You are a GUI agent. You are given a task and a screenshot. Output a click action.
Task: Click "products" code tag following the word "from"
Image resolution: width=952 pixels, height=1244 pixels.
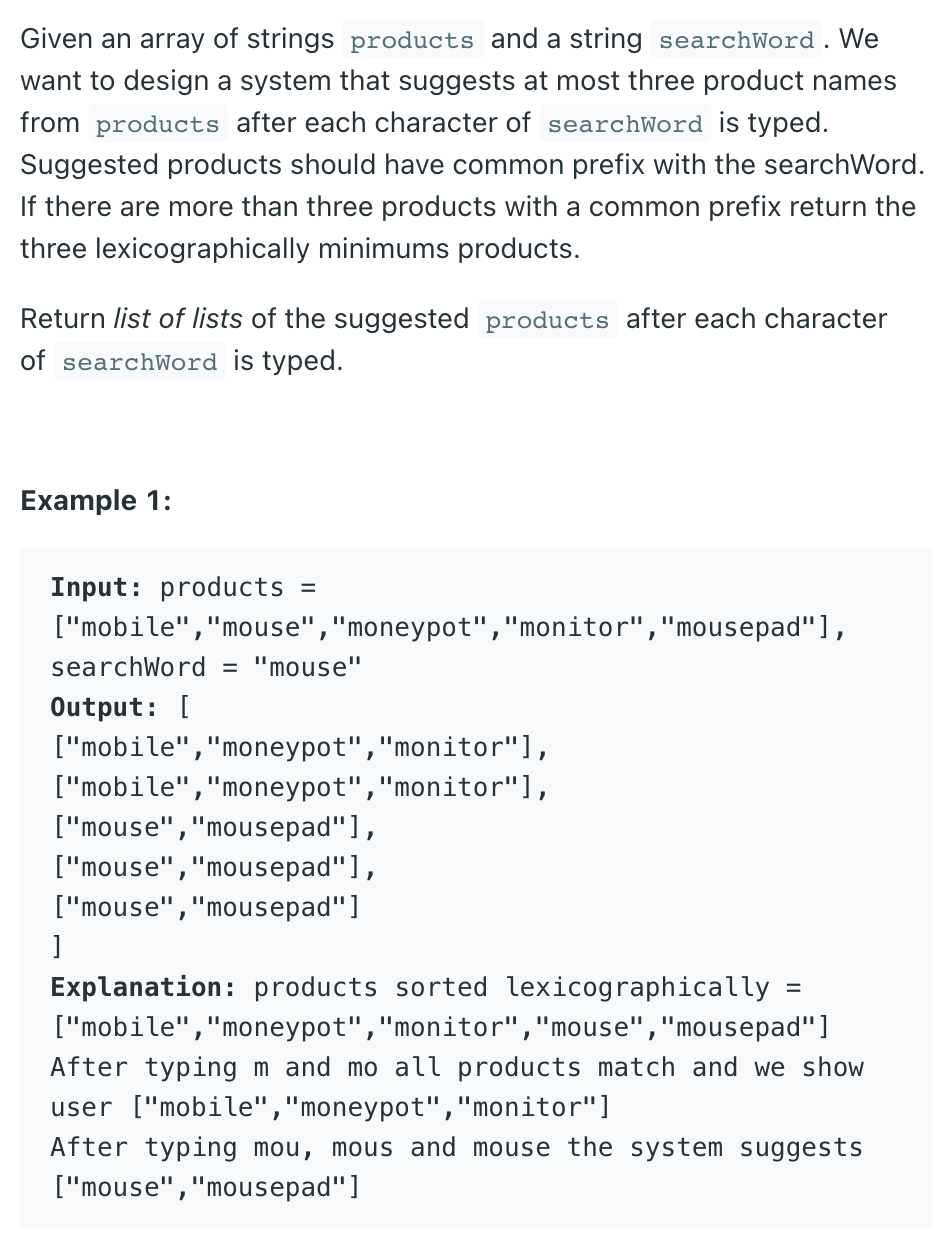[157, 124]
